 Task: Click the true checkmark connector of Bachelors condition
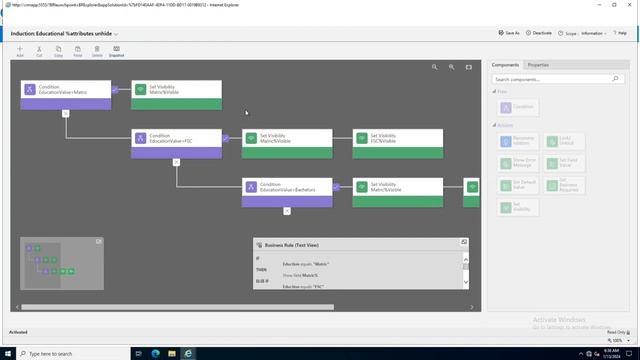coord(336,187)
